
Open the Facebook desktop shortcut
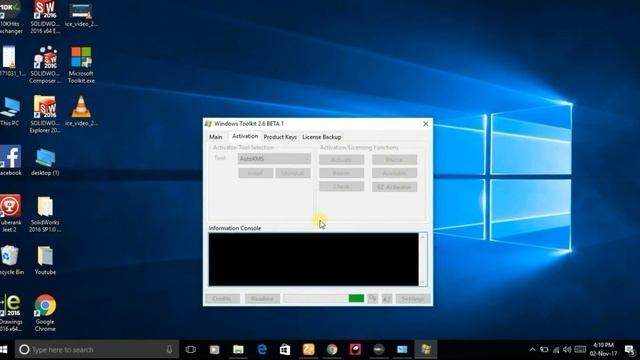click(10, 161)
